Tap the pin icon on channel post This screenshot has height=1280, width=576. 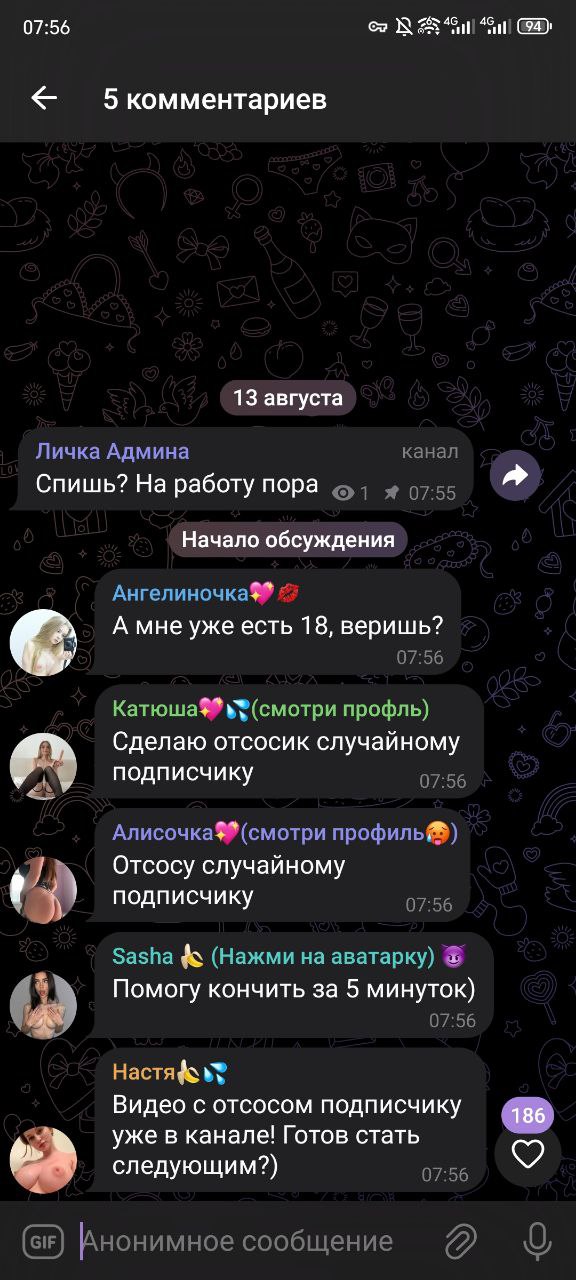pyautogui.click(x=391, y=493)
